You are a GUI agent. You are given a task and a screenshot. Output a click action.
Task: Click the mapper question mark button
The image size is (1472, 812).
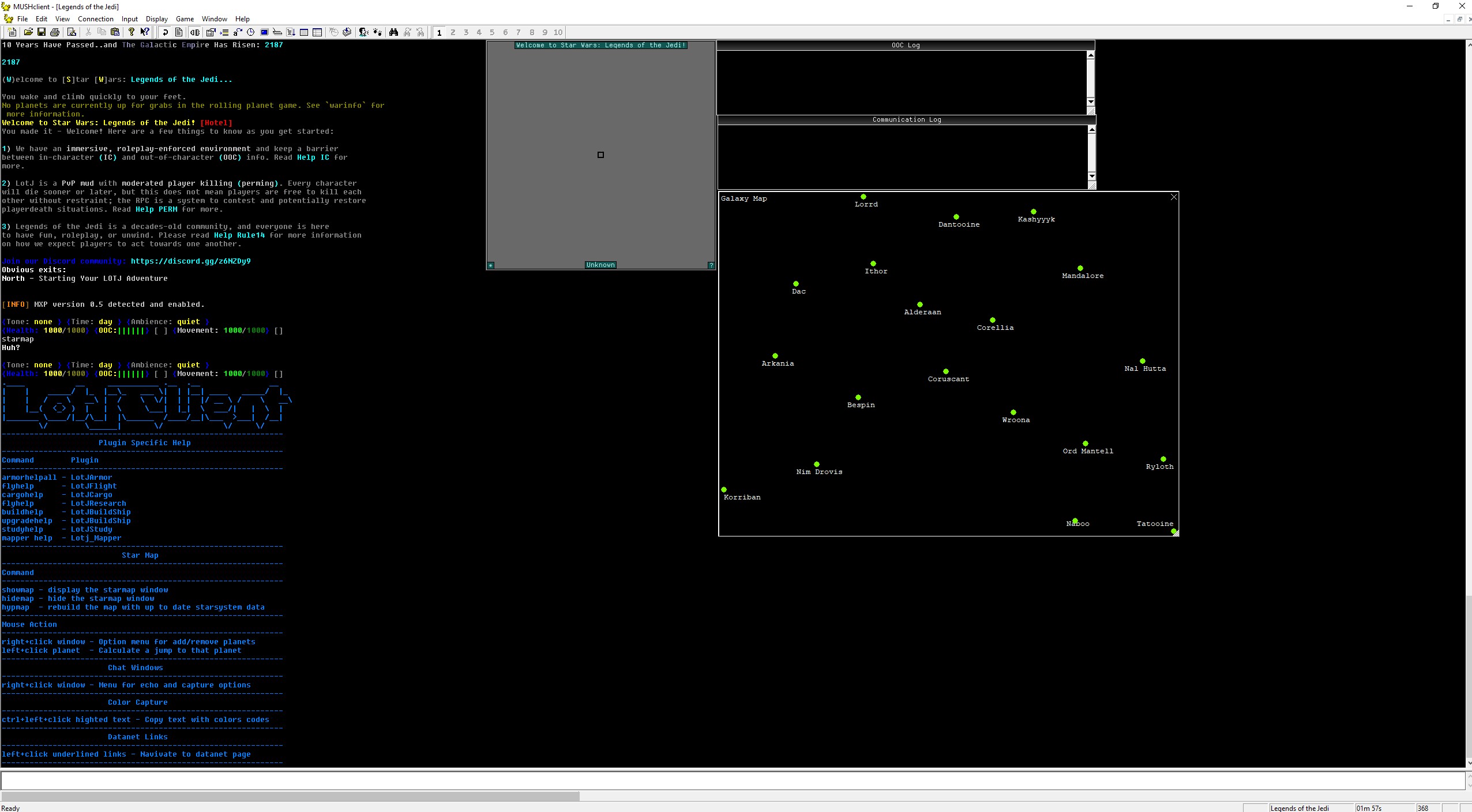coord(711,265)
